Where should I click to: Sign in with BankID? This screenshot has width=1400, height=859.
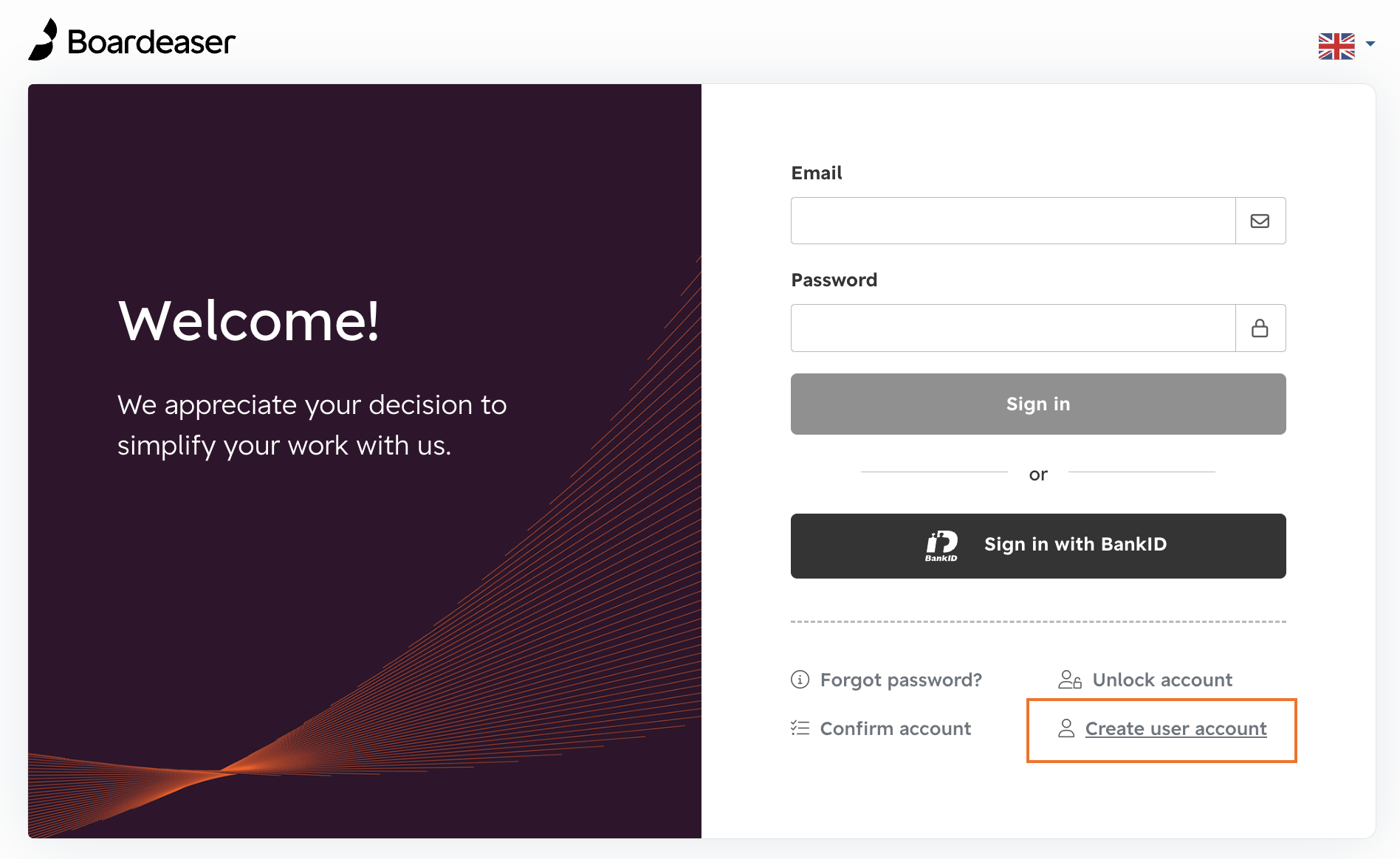(x=1038, y=546)
